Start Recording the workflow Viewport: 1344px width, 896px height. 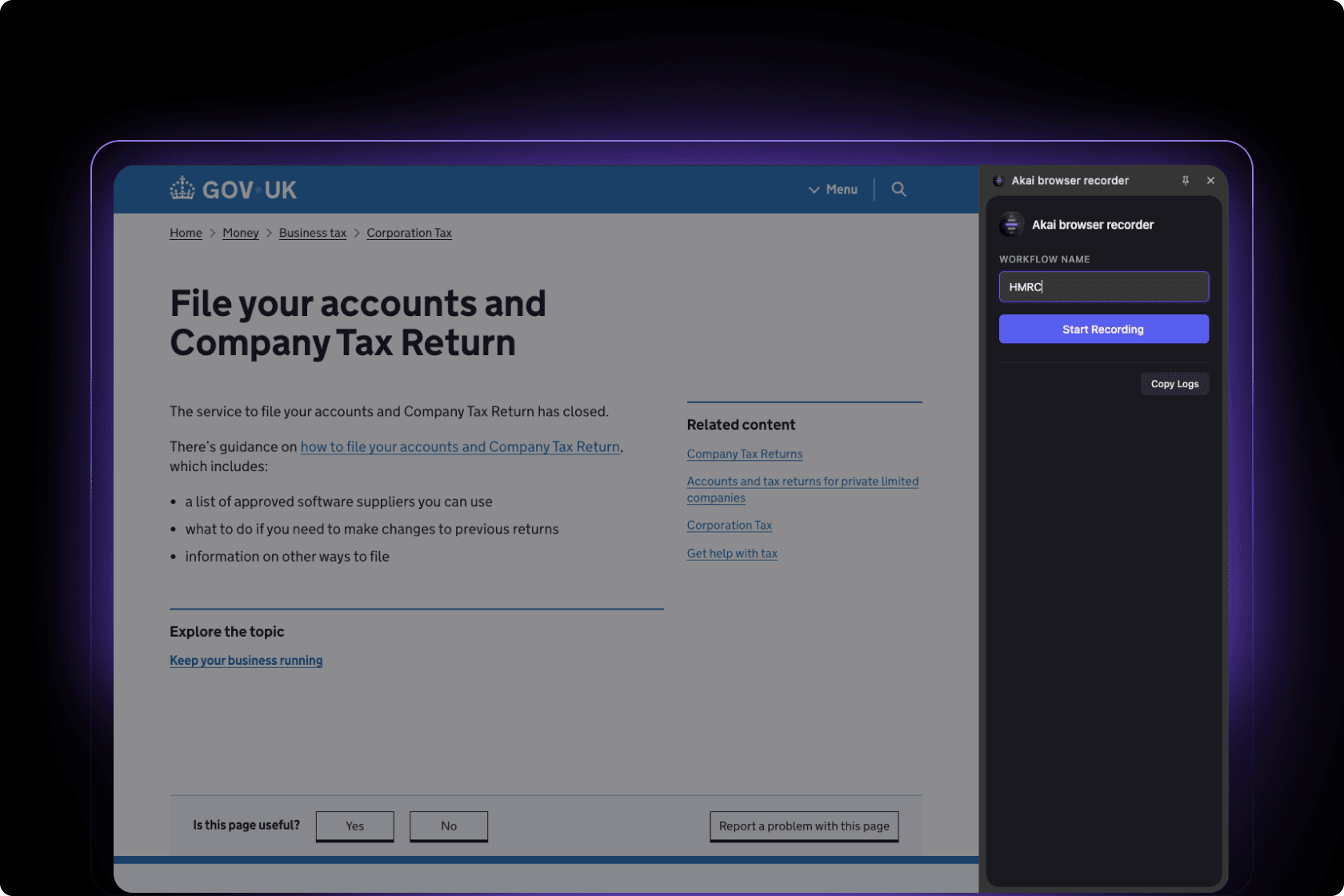1103,329
